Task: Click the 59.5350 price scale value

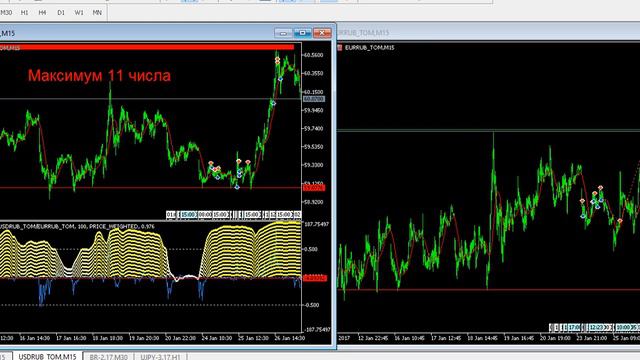Action: 313,147
